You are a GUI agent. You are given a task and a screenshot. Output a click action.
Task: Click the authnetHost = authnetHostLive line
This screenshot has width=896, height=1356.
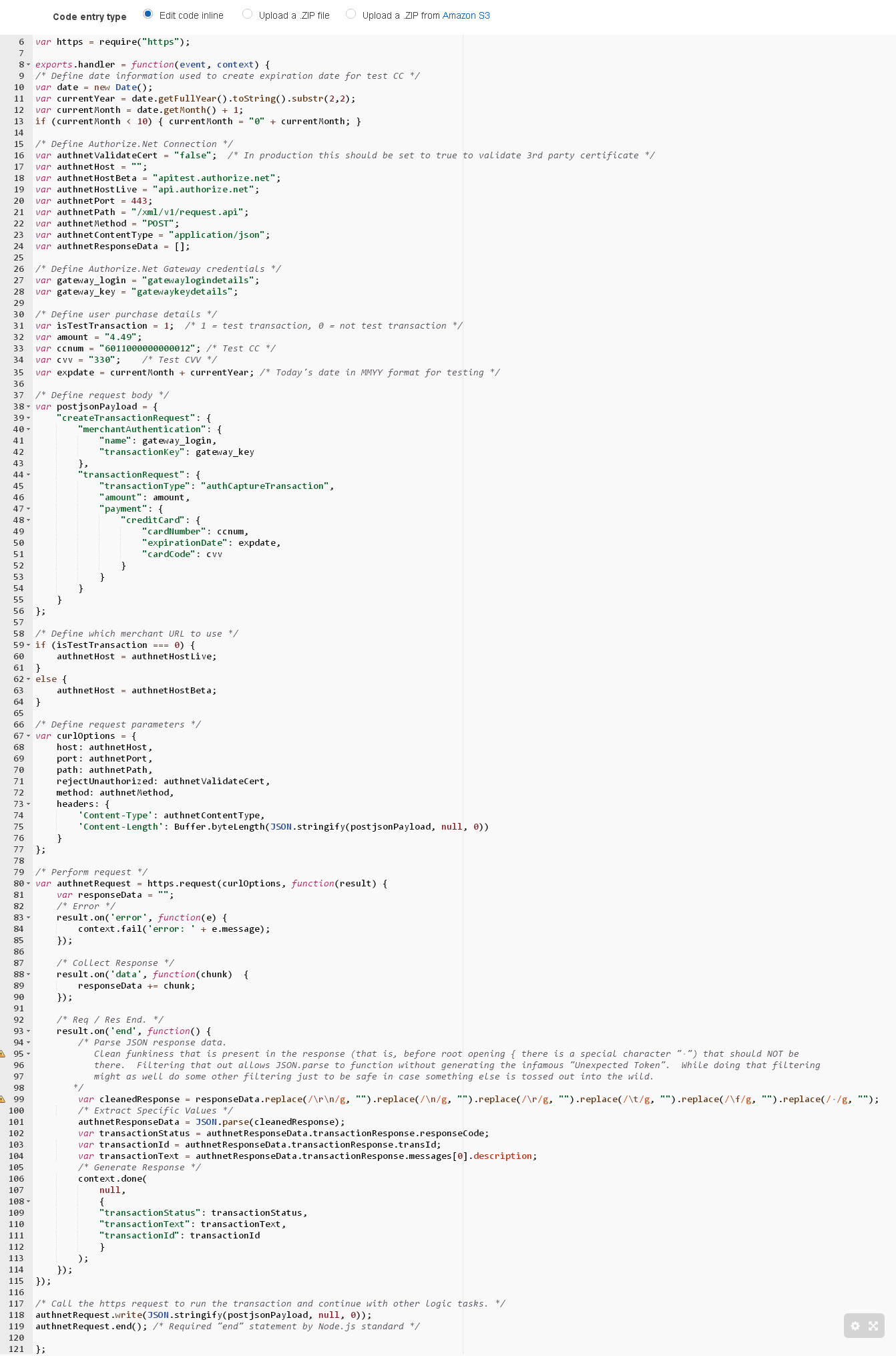(x=137, y=656)
